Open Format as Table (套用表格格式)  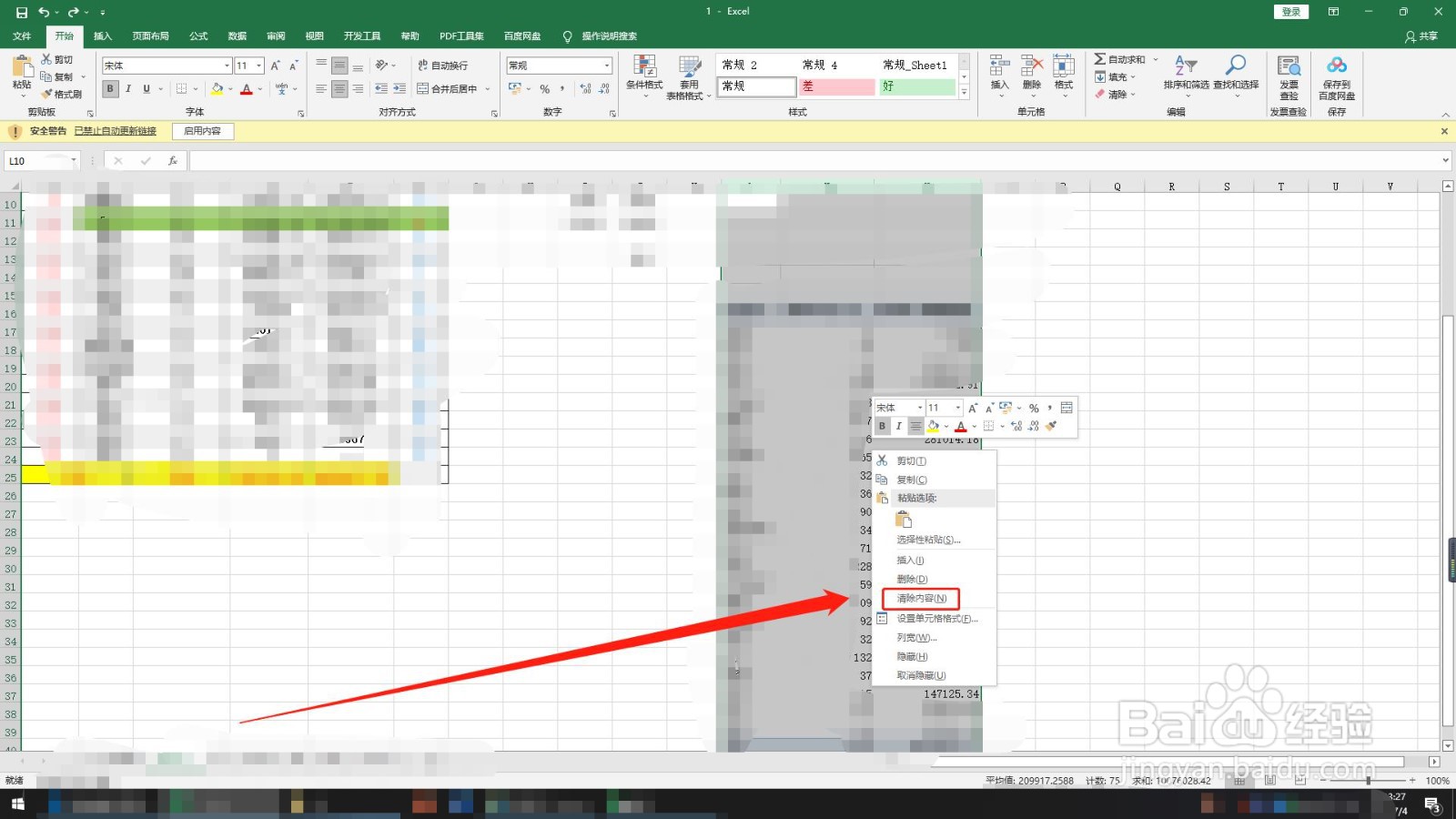pos(689,77)
